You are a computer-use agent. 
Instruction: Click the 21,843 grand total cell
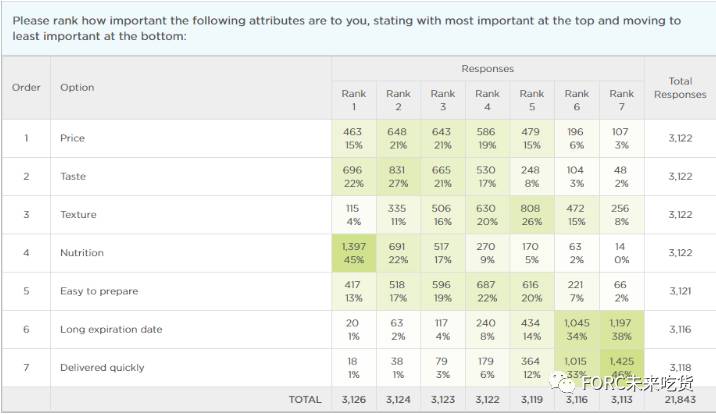[x=680, y=399]
